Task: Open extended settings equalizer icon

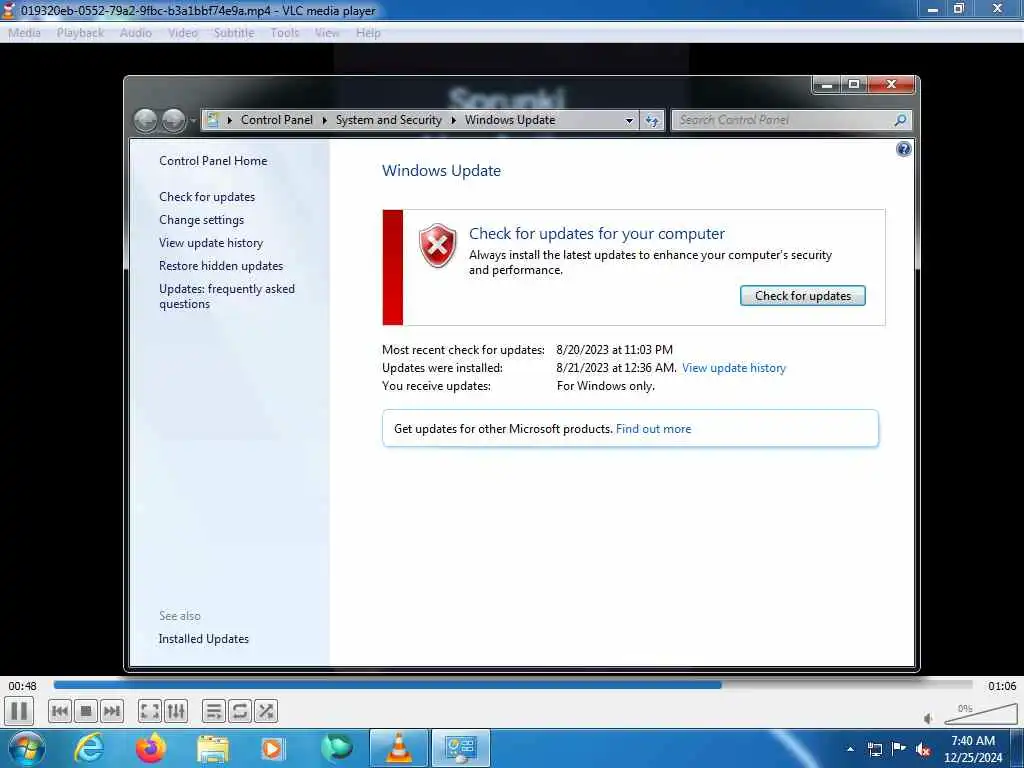Action: [x=176, y=711]
